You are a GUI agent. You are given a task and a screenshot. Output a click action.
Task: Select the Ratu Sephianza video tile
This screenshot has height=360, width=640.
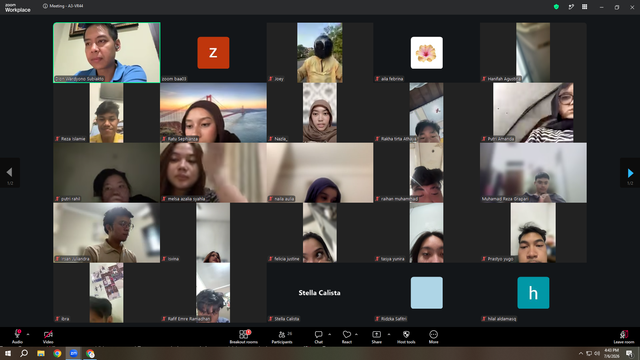coord(213,113)
